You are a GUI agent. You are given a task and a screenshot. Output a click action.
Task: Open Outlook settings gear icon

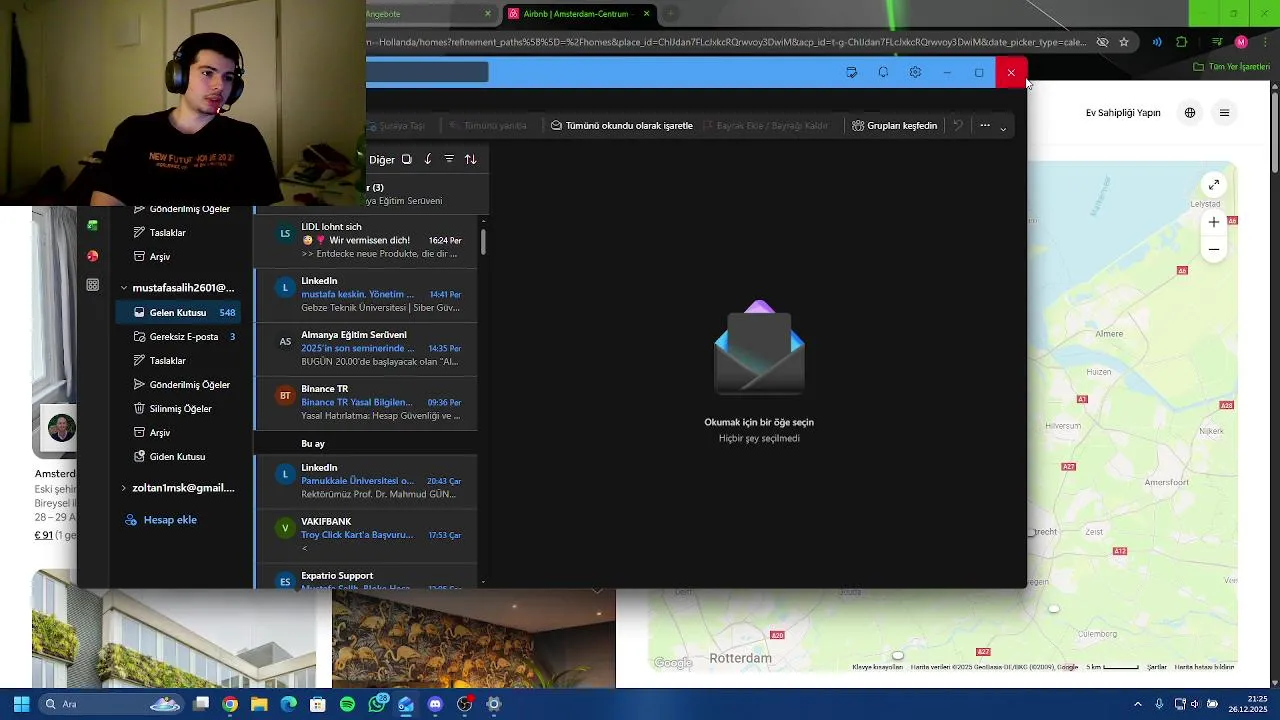tap(915, 72)
